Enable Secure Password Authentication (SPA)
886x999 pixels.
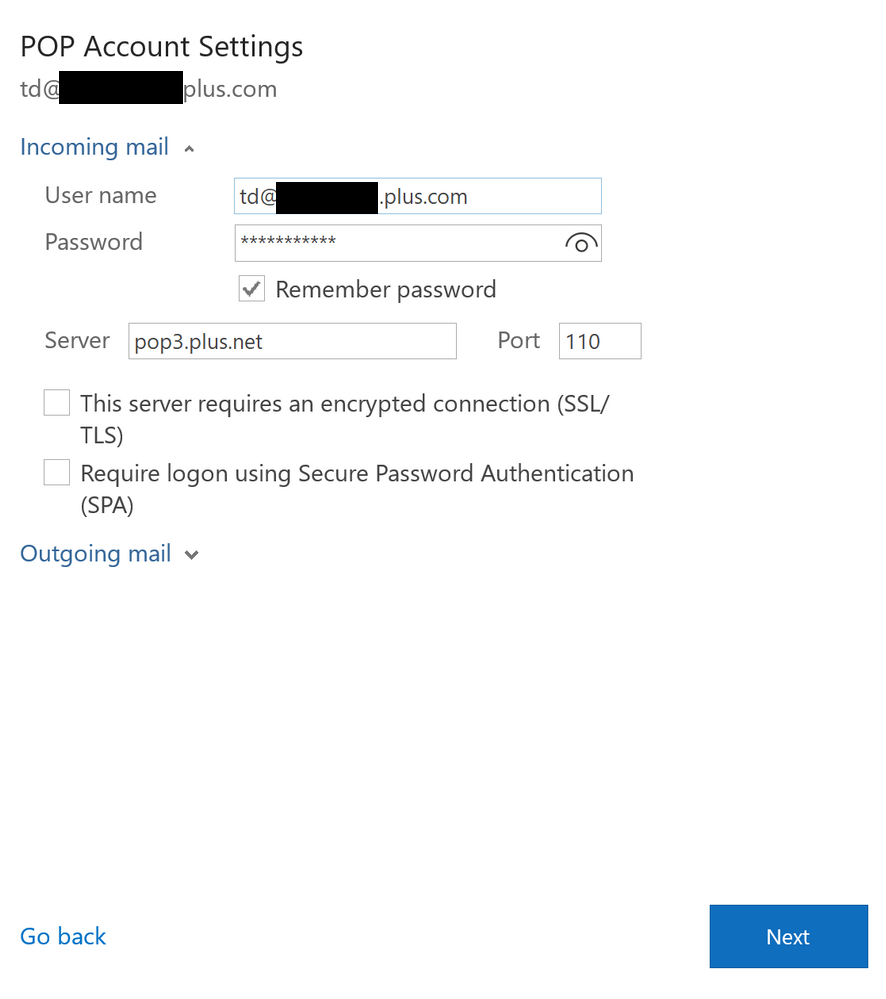click(x=56, y=472)
